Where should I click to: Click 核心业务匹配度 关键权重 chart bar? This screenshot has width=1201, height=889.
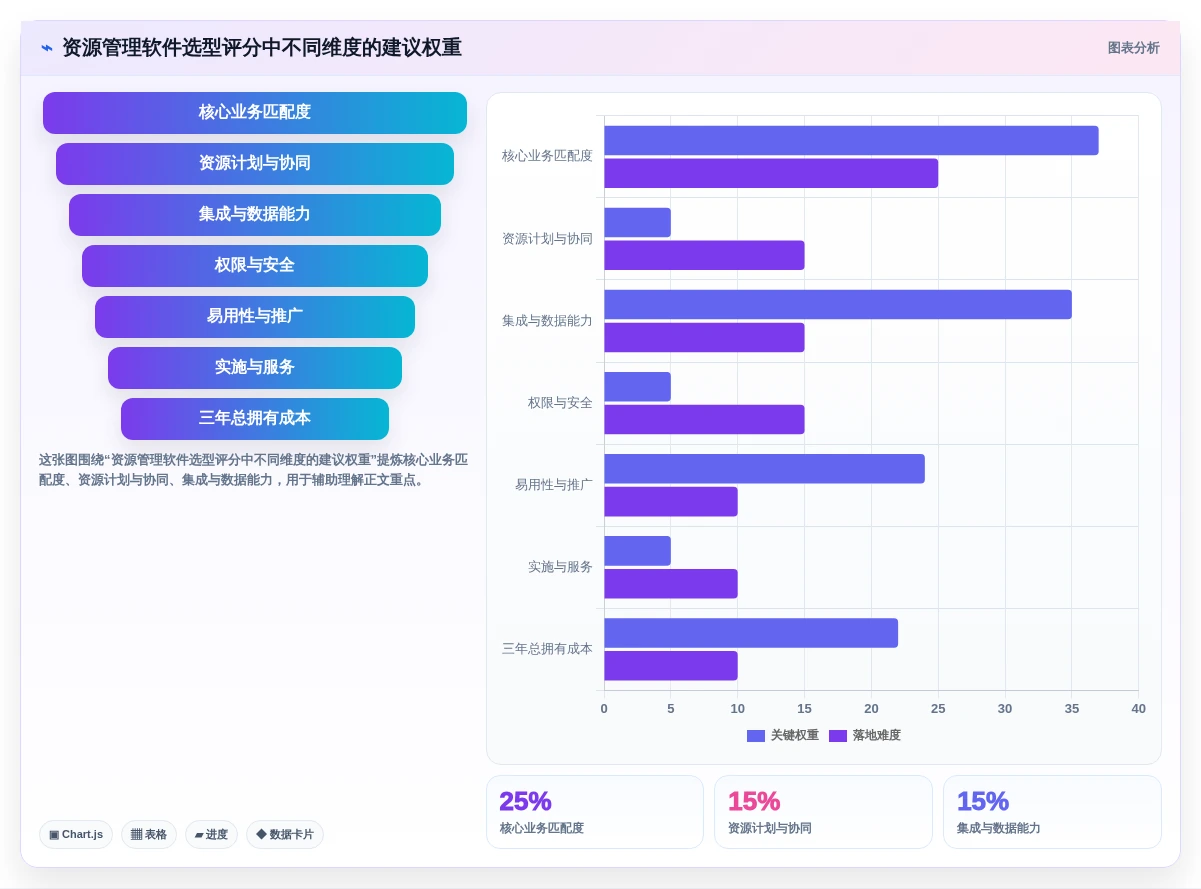(851, 140)
